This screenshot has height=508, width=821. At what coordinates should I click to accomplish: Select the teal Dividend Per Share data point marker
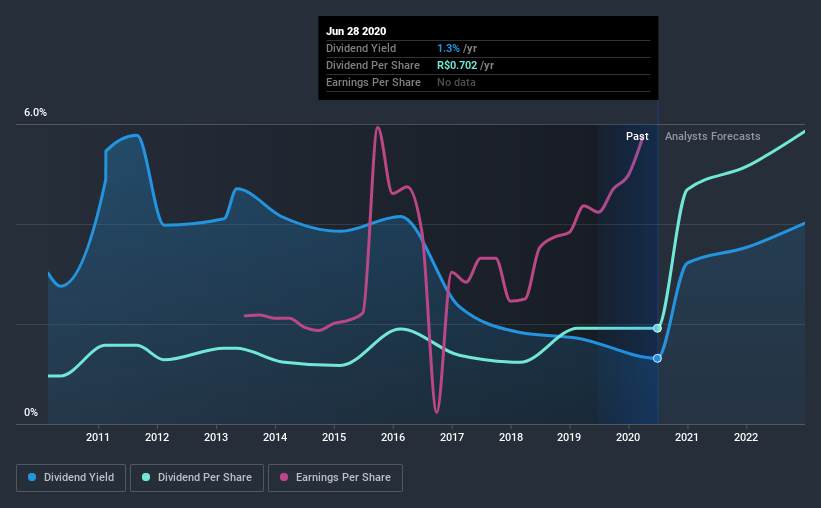(x=657, y=328)
